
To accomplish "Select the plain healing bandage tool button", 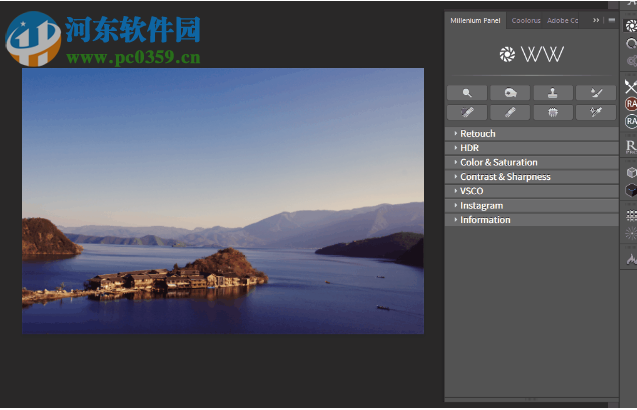I will (x=510, y=112).
